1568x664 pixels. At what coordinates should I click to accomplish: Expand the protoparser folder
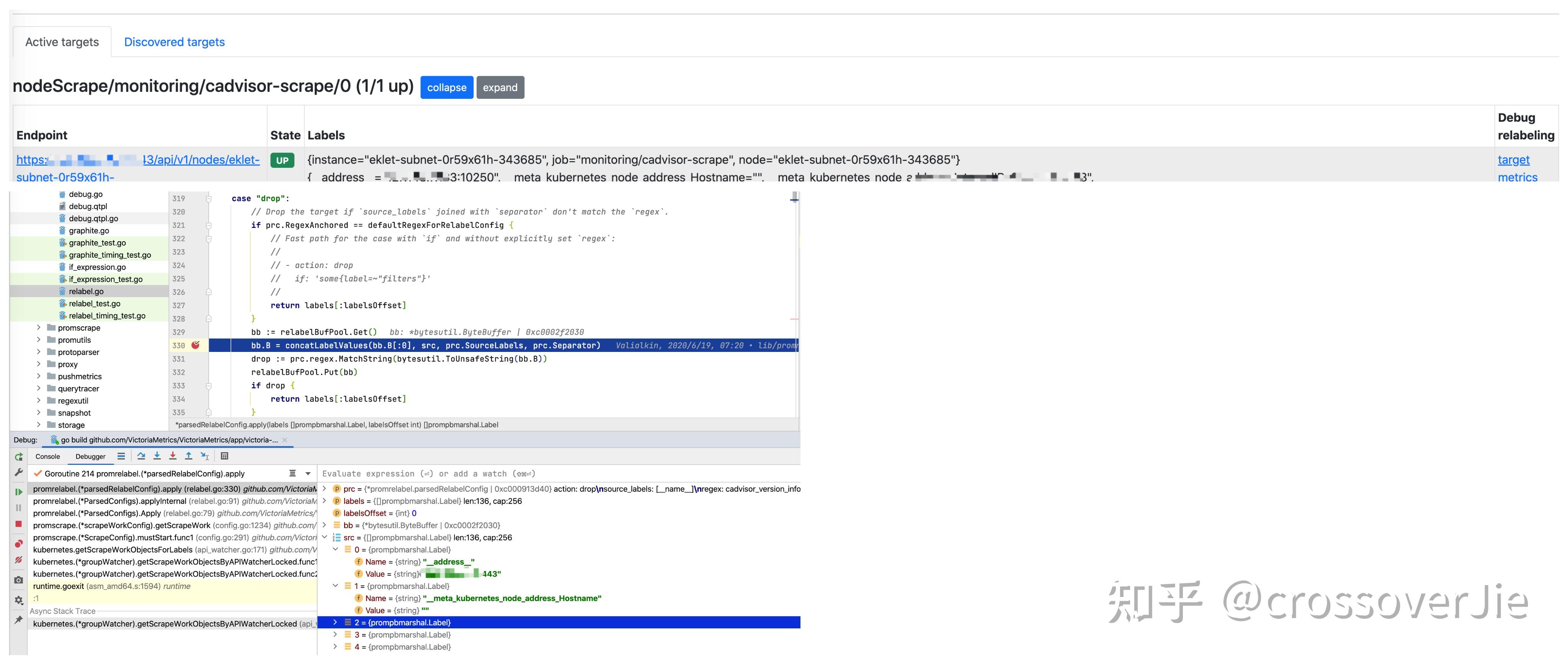39,352
